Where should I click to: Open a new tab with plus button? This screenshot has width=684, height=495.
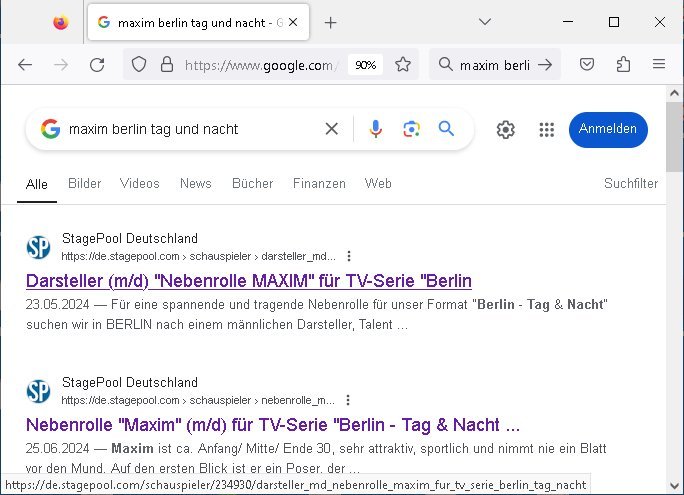331,23
